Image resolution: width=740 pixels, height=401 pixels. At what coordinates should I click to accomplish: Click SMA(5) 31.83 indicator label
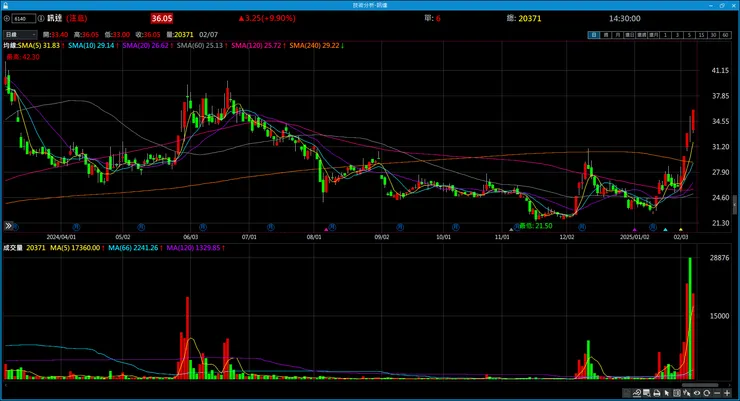click(x=39, y=45)
